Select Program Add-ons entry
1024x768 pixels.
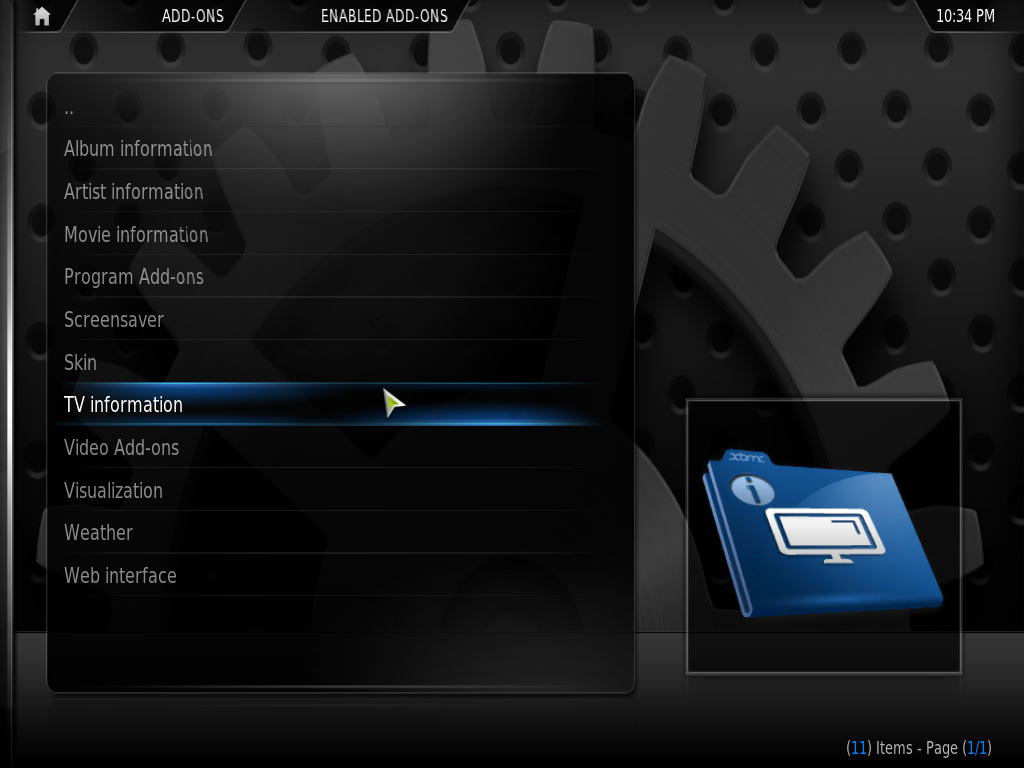(x=327, y=277)
